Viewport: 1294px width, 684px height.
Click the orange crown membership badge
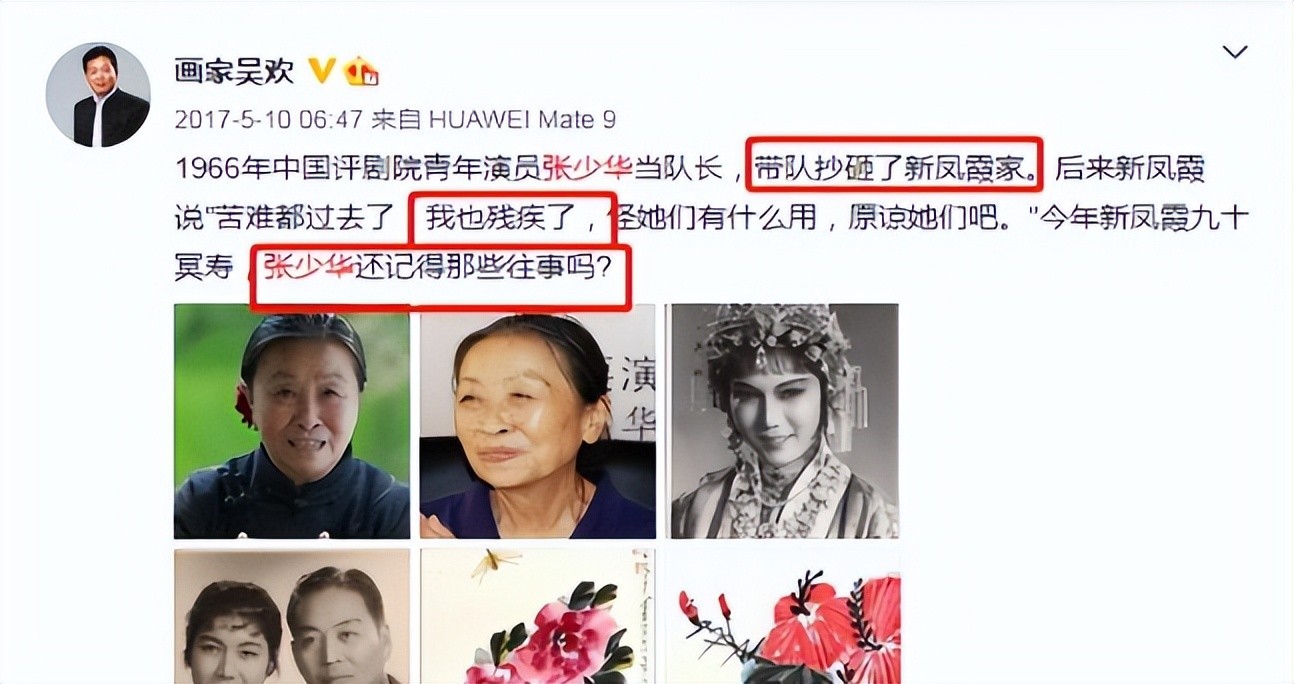coord(361,72)
